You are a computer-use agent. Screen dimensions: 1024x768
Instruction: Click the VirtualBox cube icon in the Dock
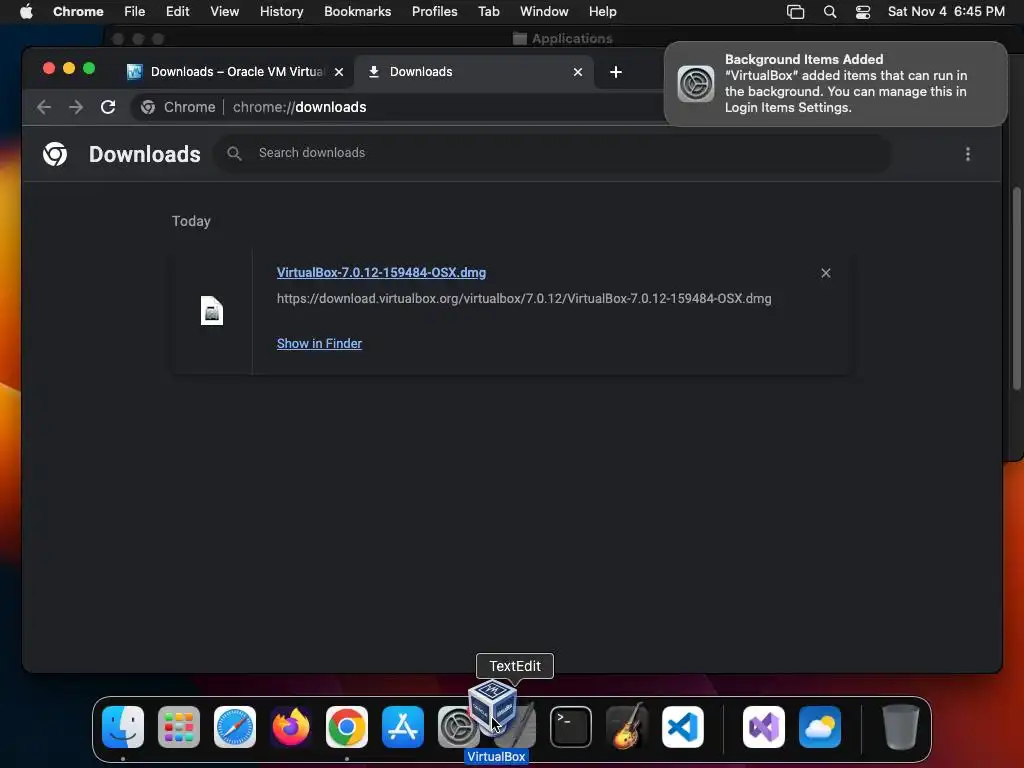[492, 707]
